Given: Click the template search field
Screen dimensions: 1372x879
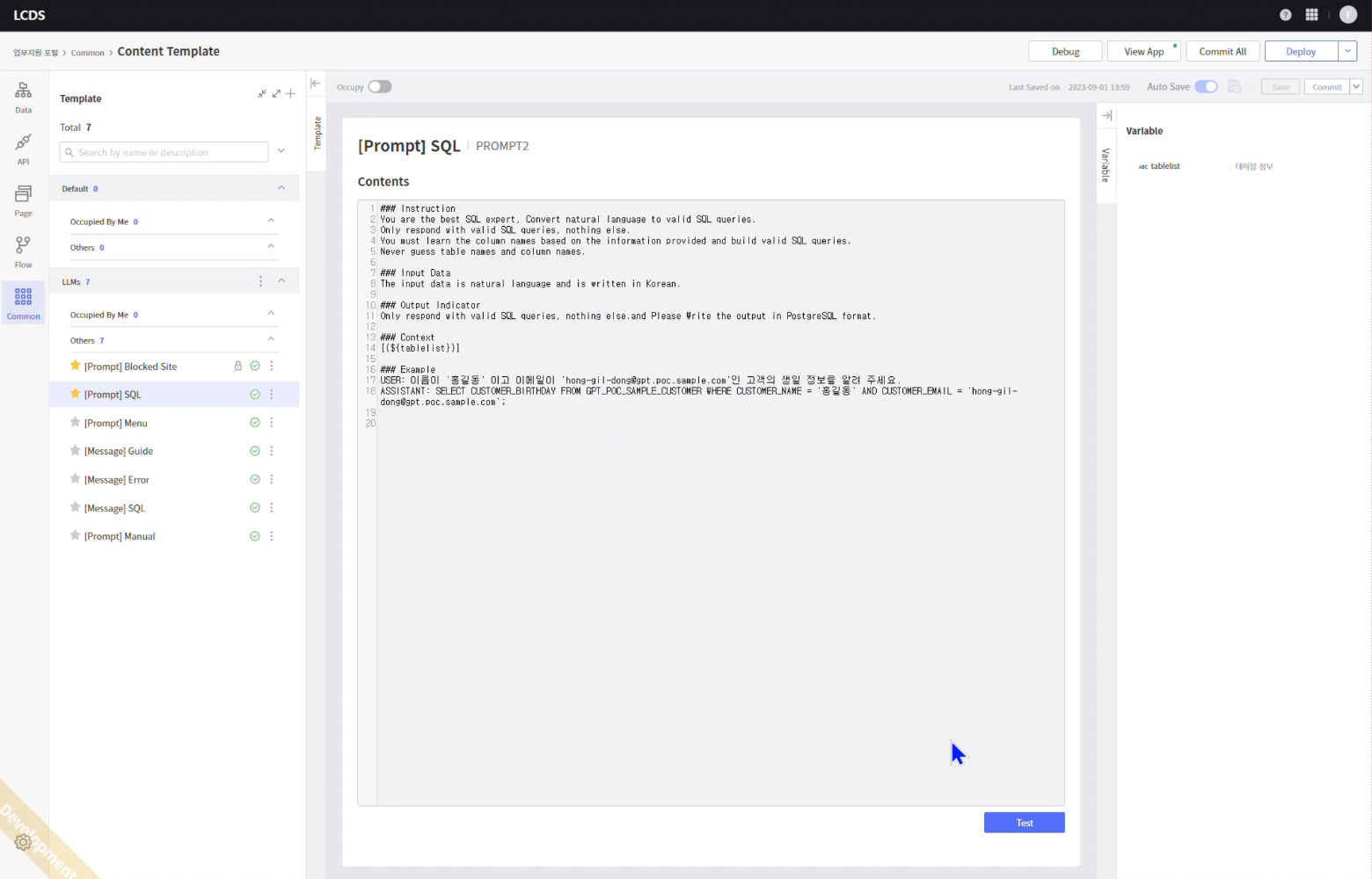Looking at the screenshot, I should coord(163,152).
